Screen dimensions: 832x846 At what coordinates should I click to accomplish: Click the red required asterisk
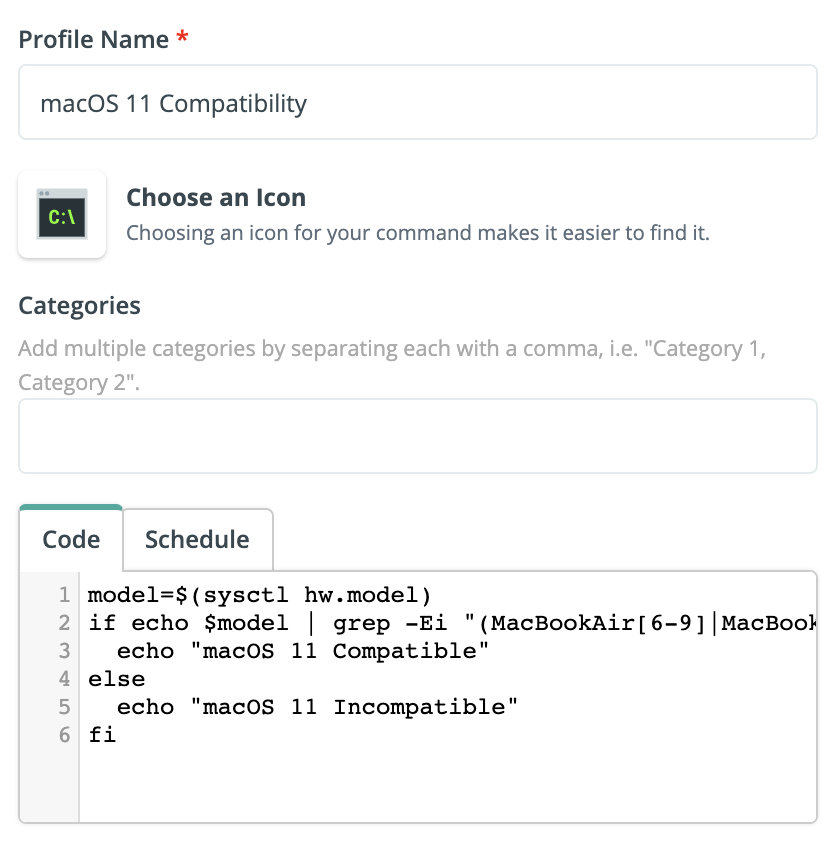[182, 37]
